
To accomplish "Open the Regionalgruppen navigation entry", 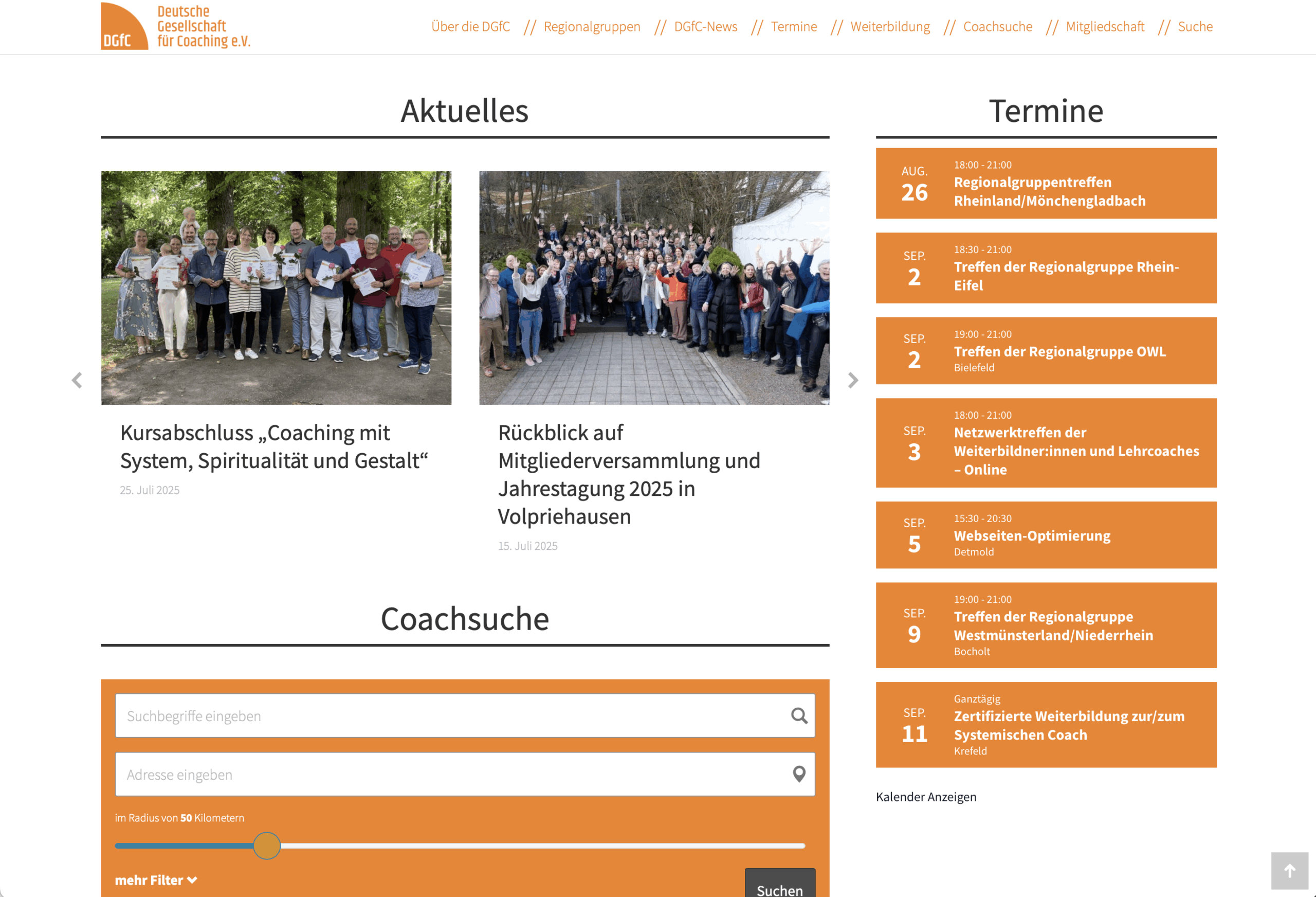I will tap(592, 26).
